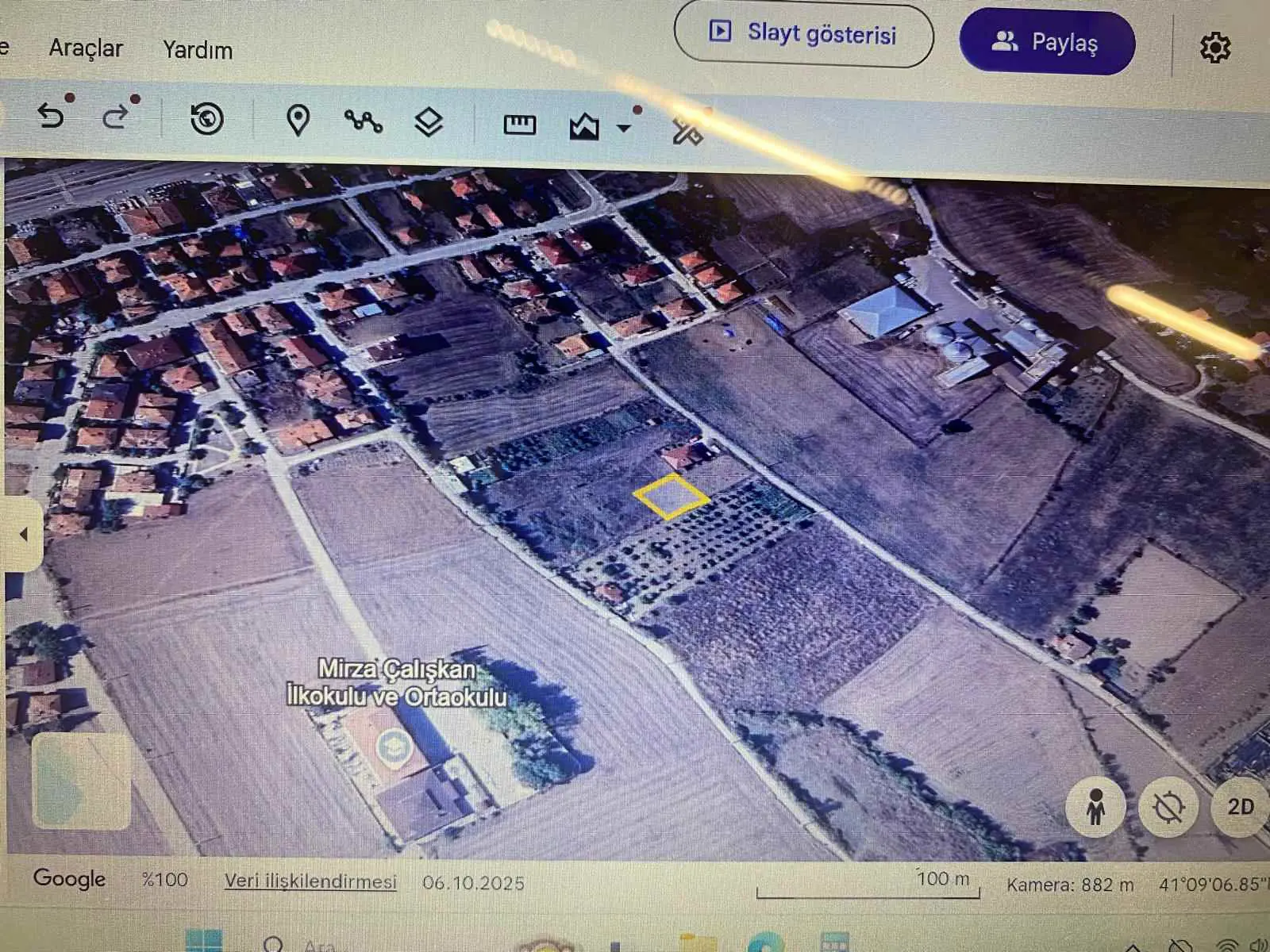Click the %100 zoom value
1270x952 pixels.
(165, 880)
